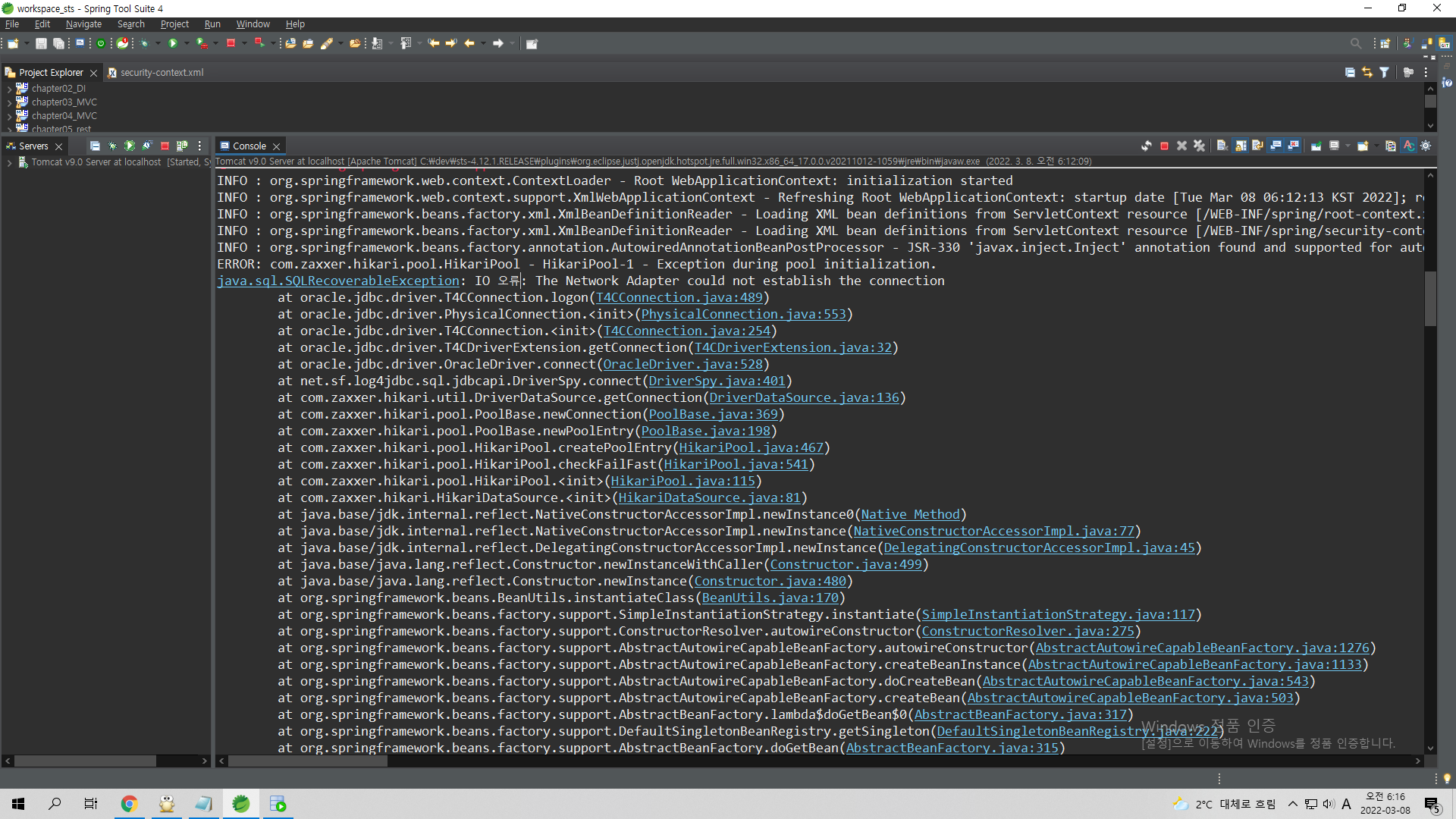Open the T4CConnection.java:489 stack trace link
This screenshot has width=1456, height=819.
[x=679, y=297]
